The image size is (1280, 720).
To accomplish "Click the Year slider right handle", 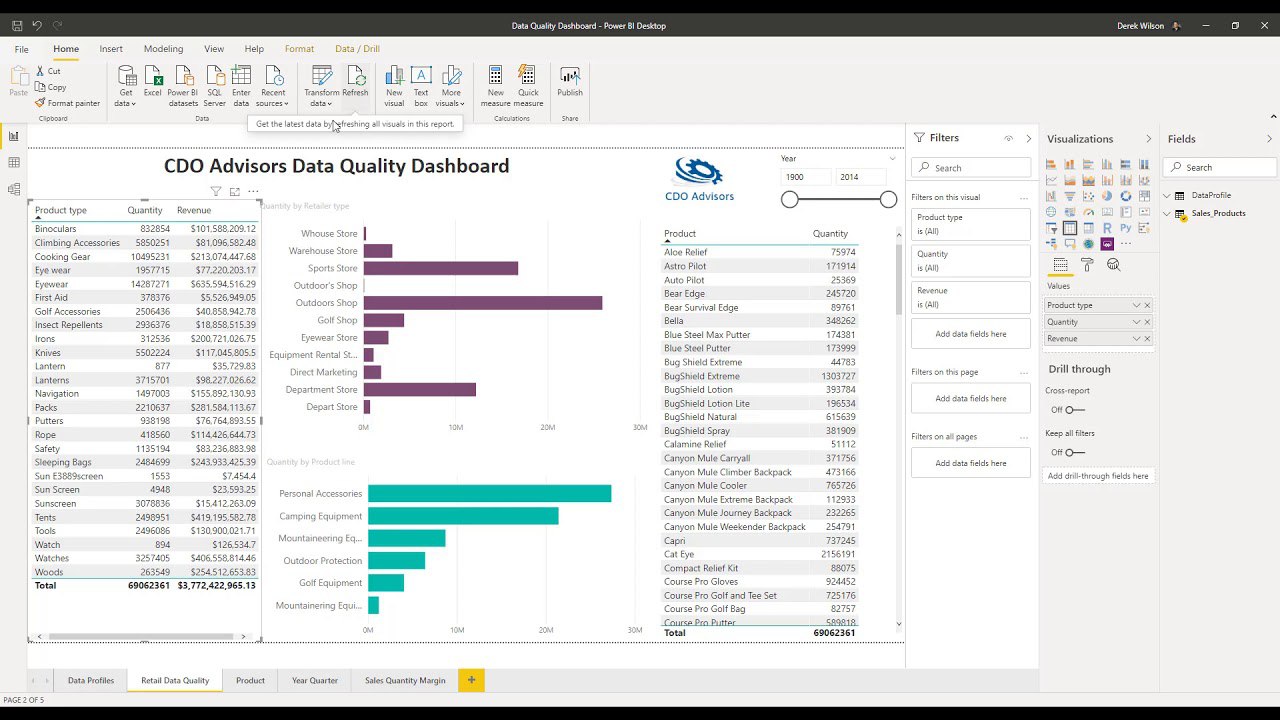I will click(888, 200).
